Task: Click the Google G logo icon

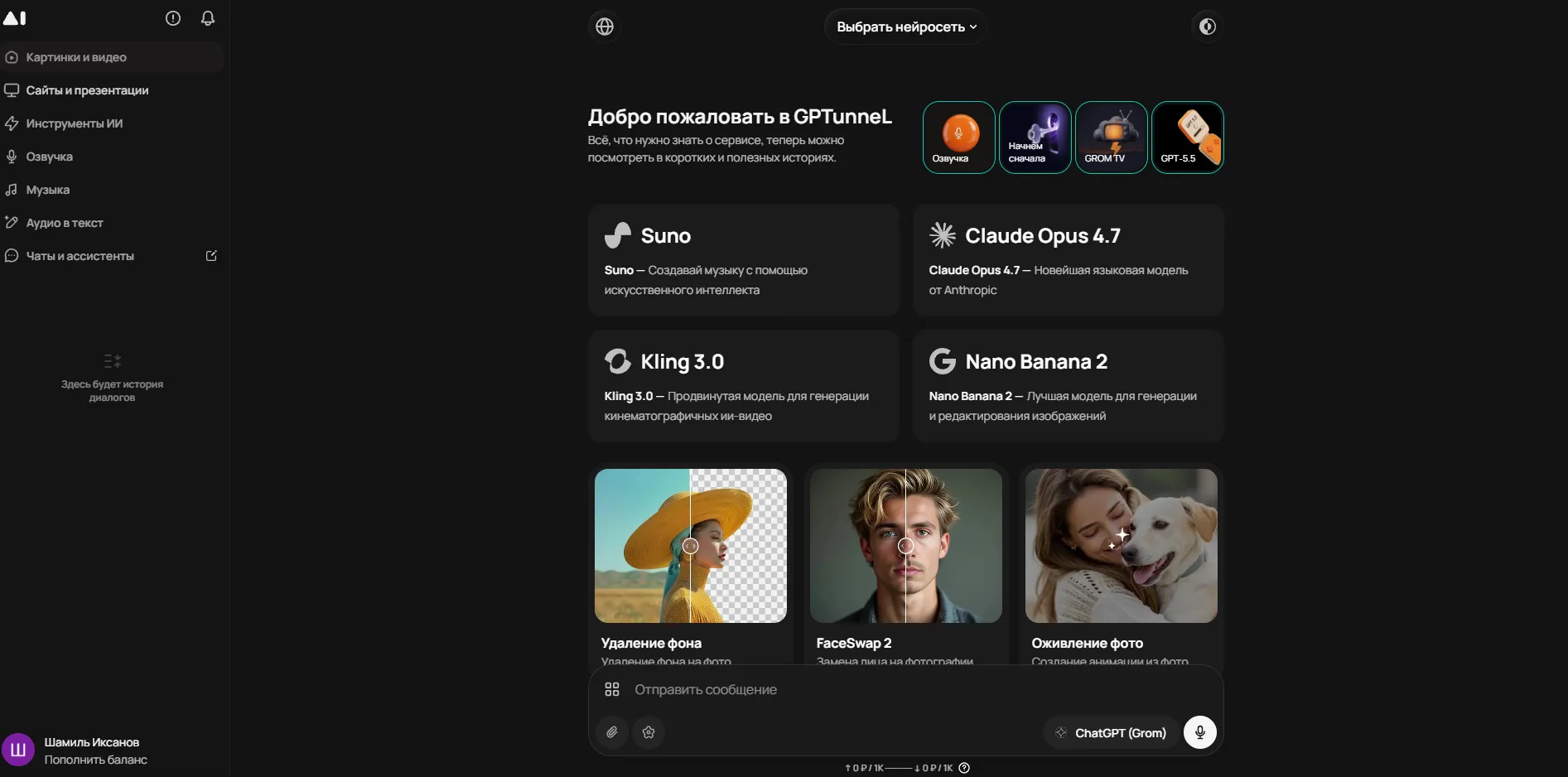Action: point(943,361)
